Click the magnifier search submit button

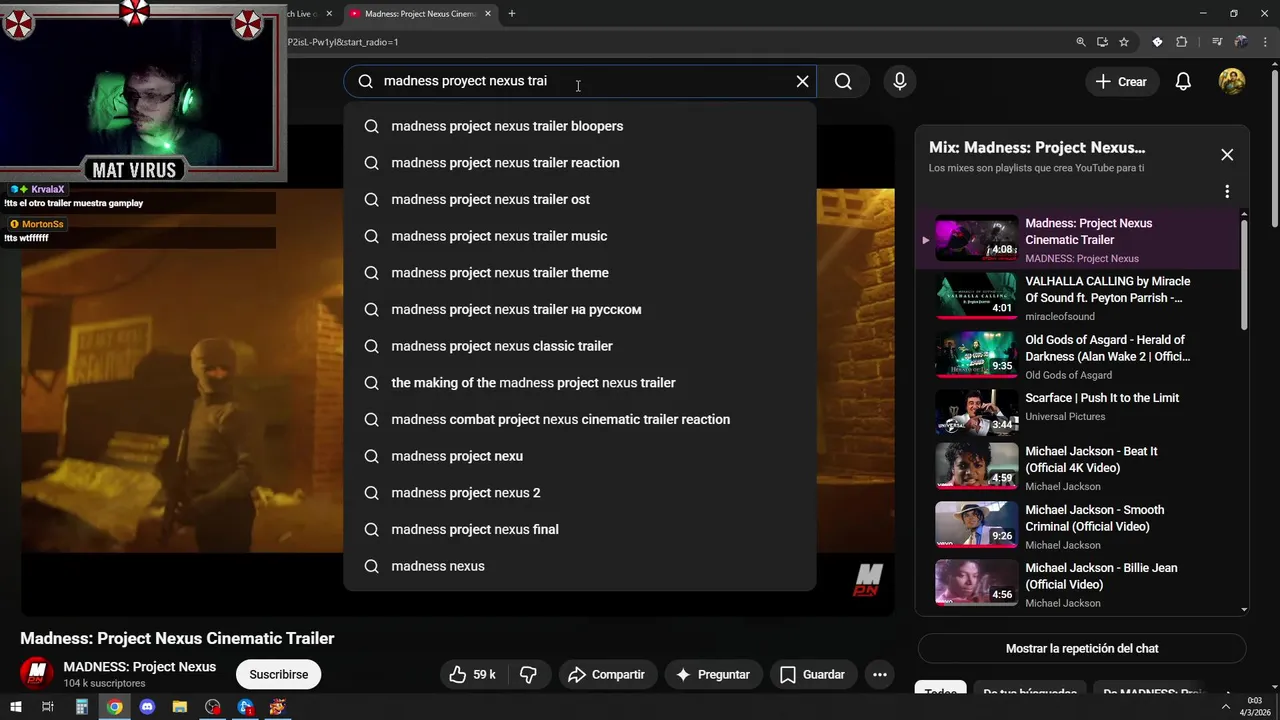pyautogui.click(x=843, y=81)
